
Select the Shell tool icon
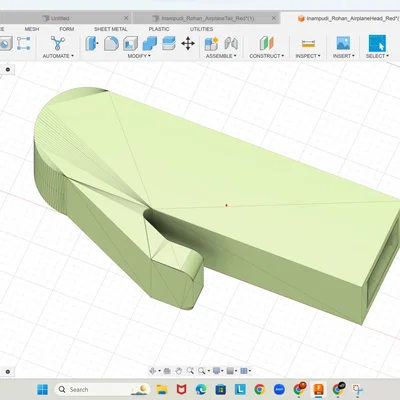pos(130,44)
